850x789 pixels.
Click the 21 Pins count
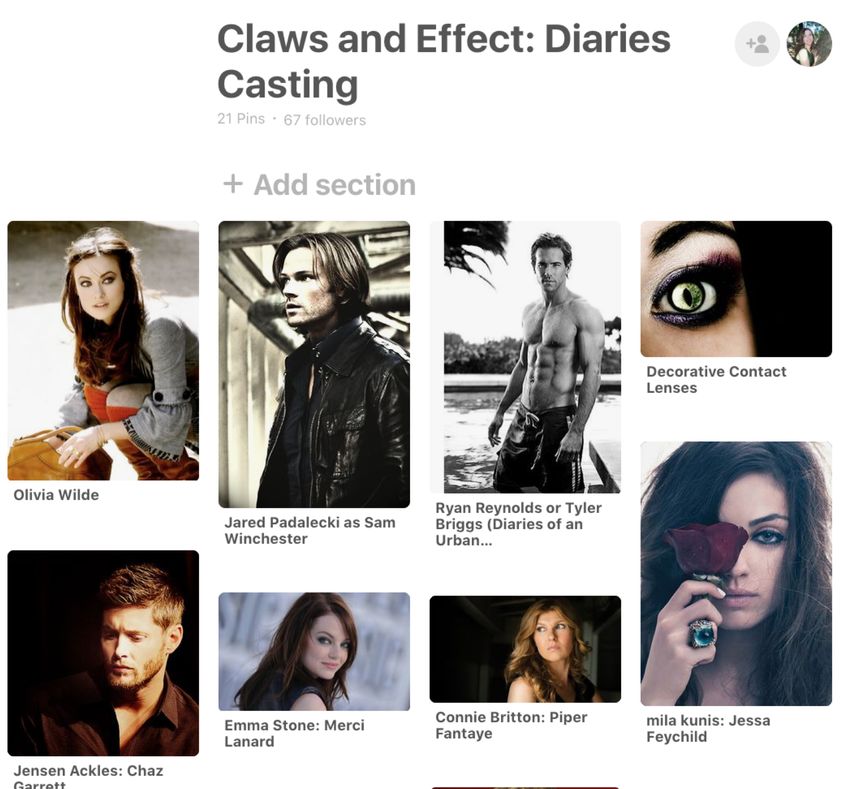click(241, 119)
